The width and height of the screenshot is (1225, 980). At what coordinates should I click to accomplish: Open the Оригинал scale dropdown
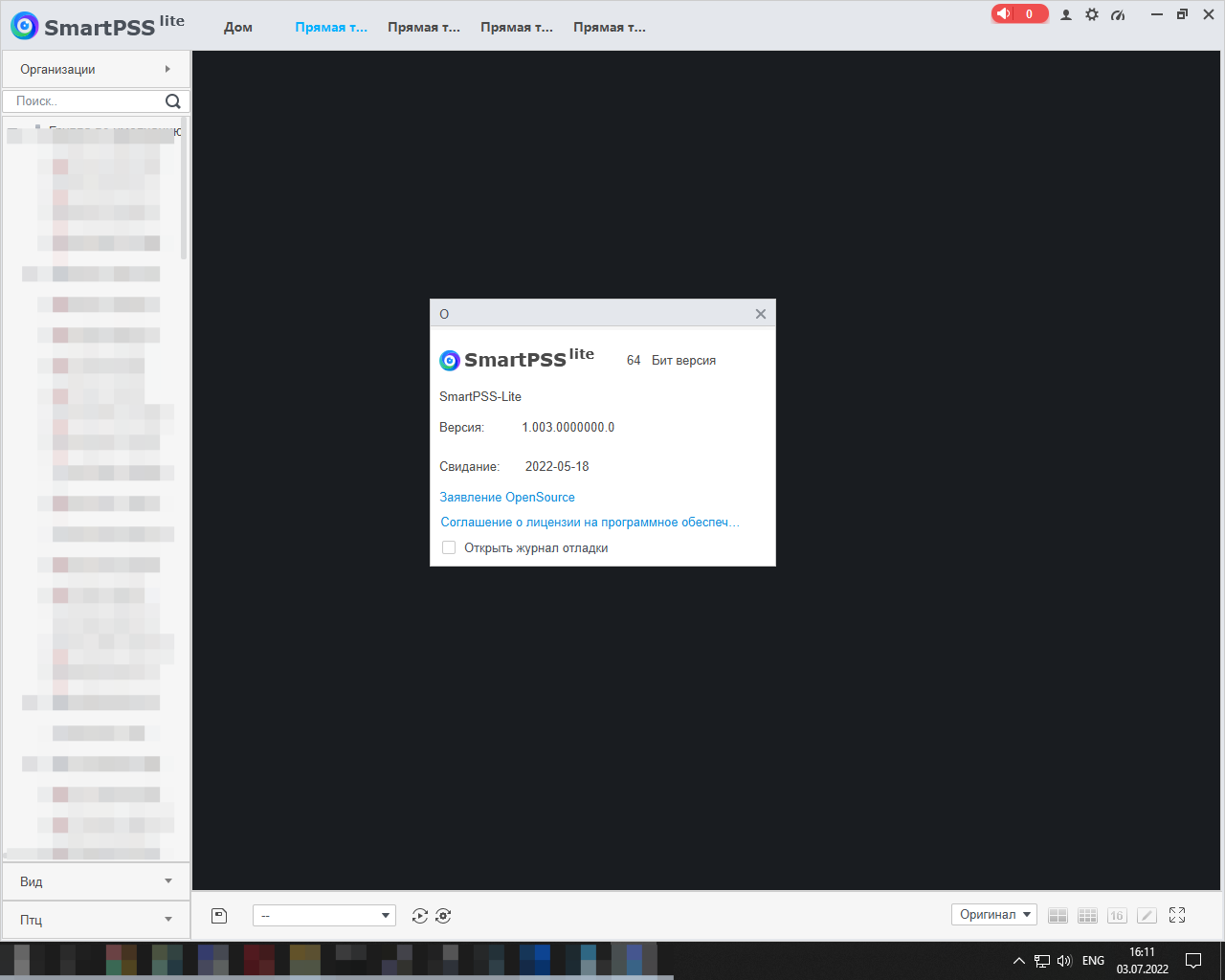(x=994, y=915)
